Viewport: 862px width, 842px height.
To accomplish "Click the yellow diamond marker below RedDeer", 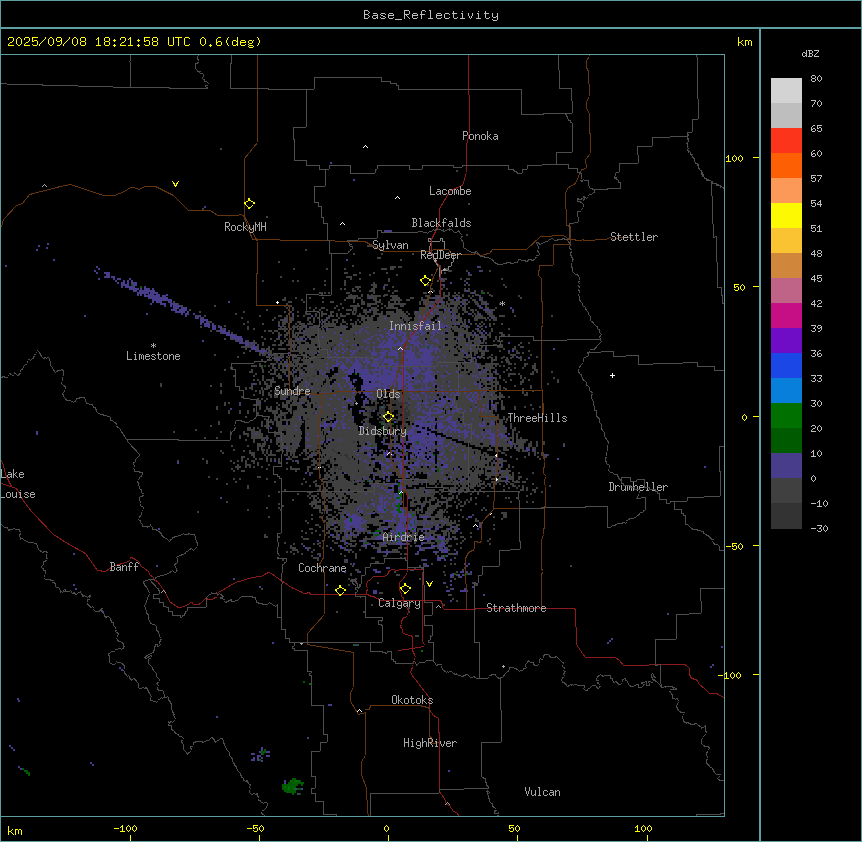I will [425, 281].
